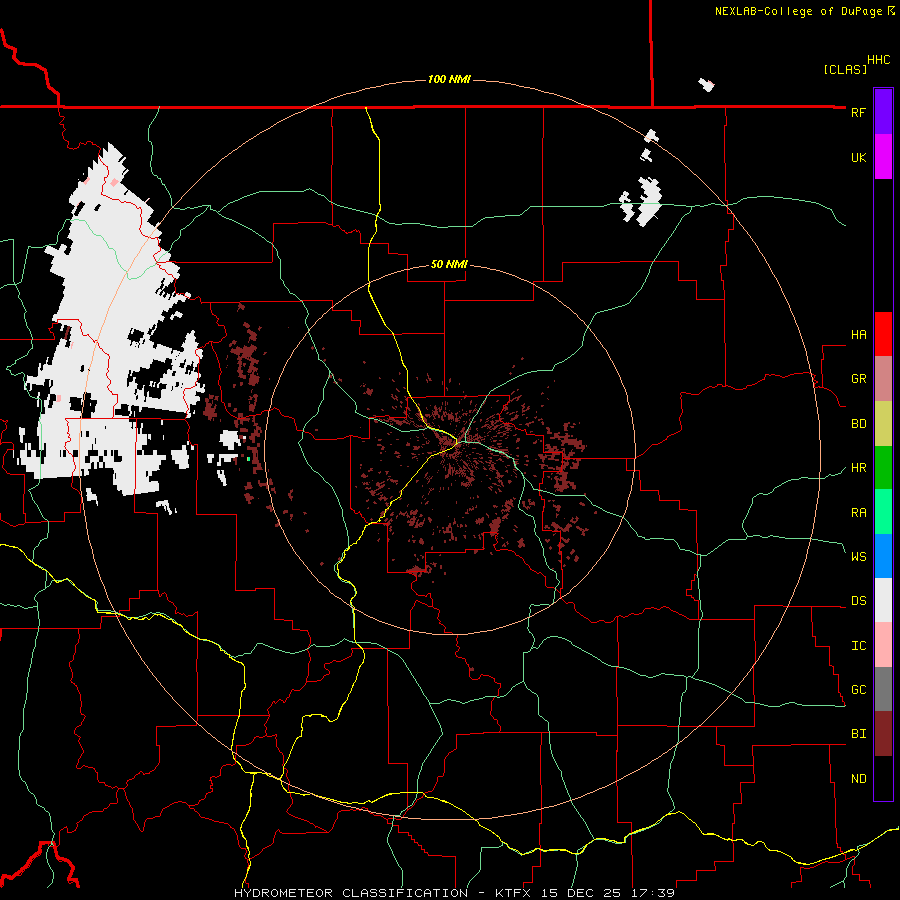Click the RF legend label
The height and width of the screenshot is (900, 900).
(858, 112)
